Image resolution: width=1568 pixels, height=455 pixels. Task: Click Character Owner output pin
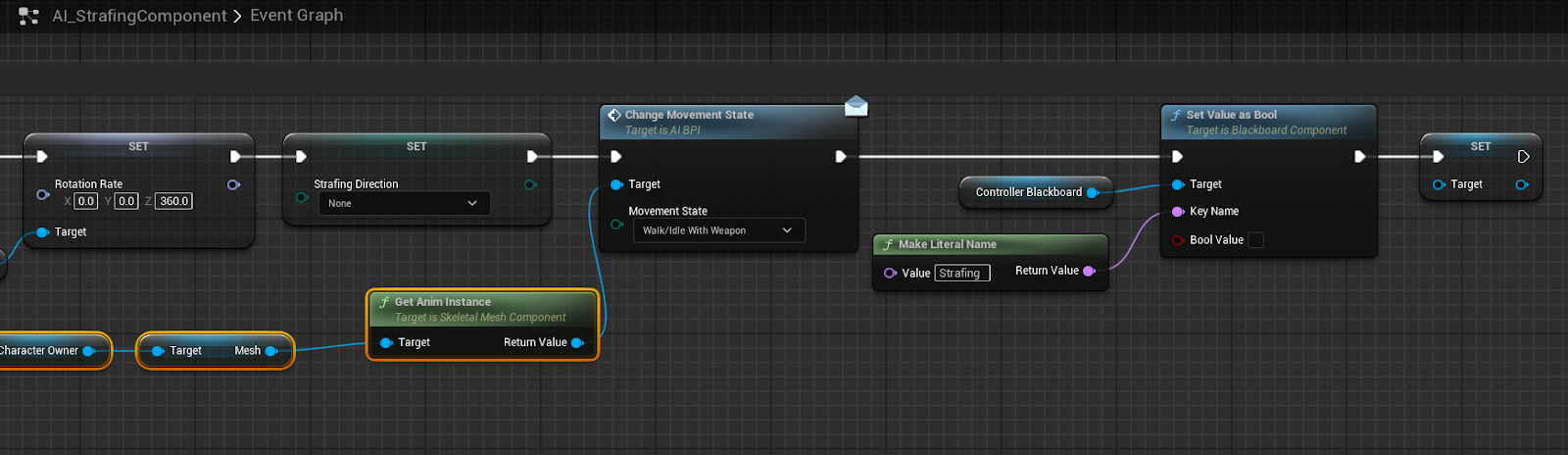coord(88,351)
